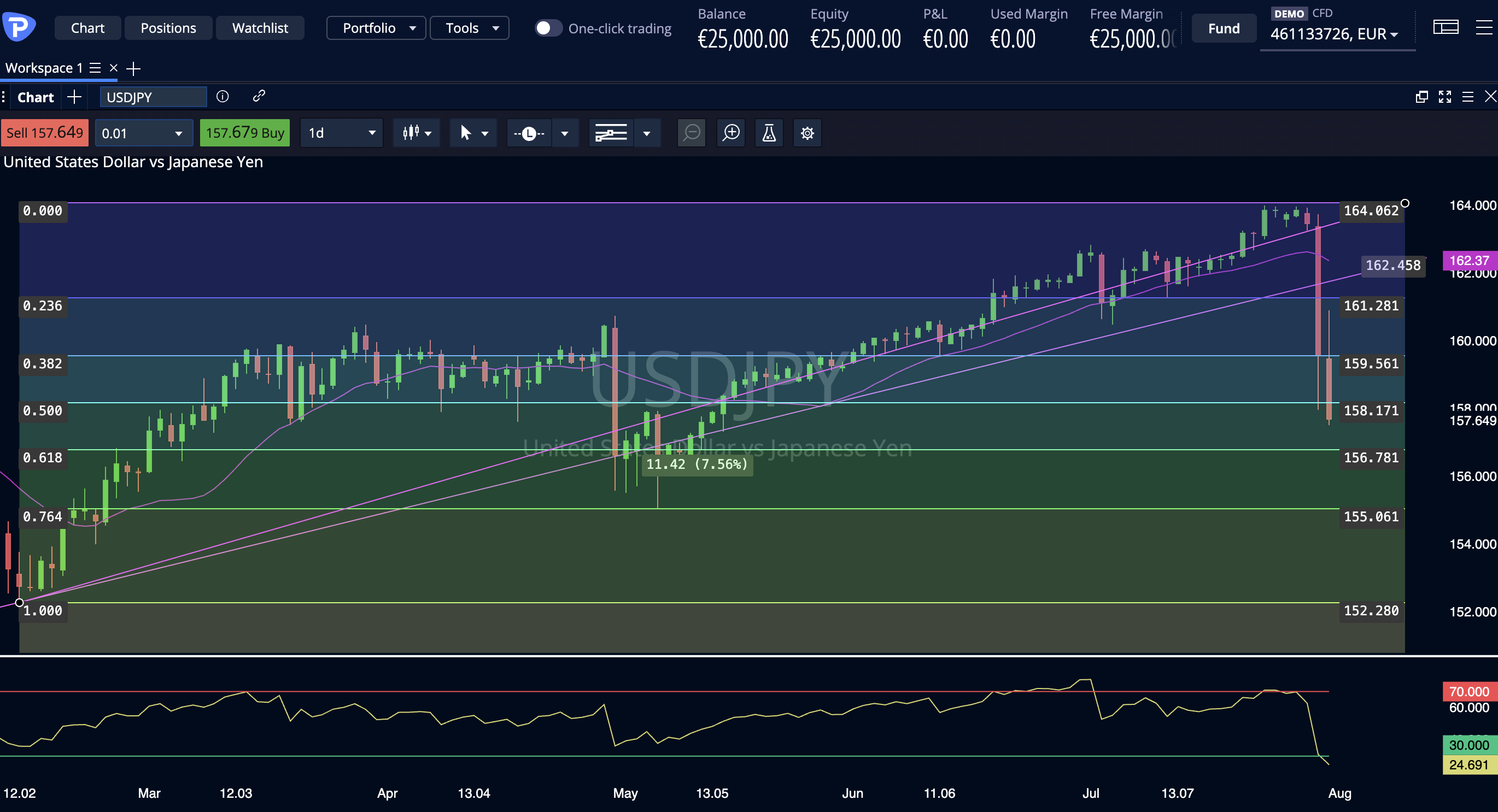1498x812 pixels.
Task: Expand the chart type dropdown arrow
Action: click(x=429, y=134)
